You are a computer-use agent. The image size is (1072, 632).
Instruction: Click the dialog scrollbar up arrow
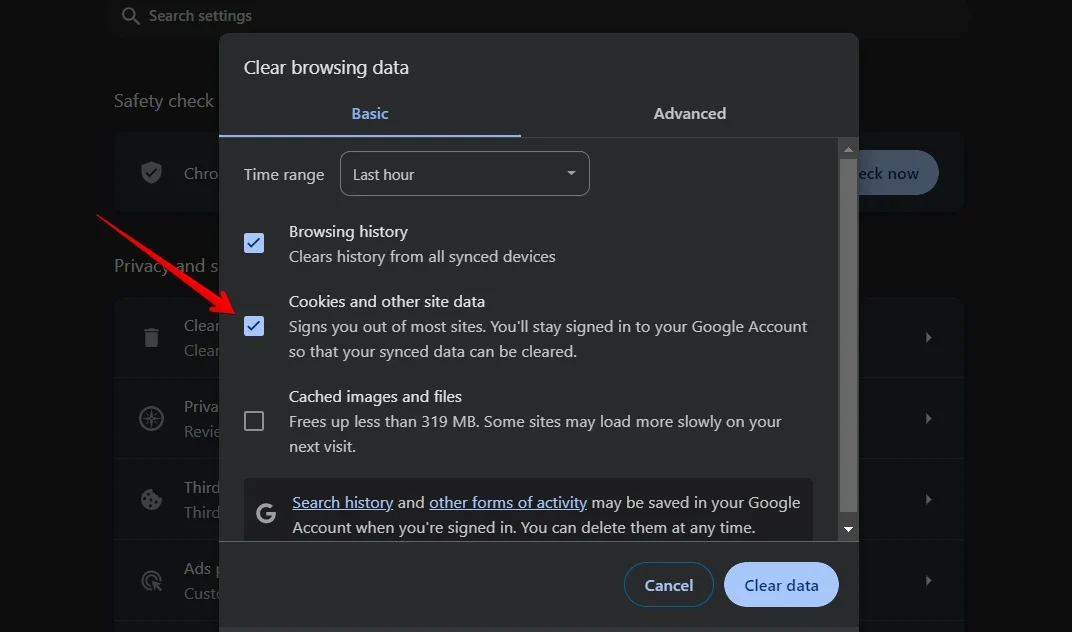pos(848,149)
